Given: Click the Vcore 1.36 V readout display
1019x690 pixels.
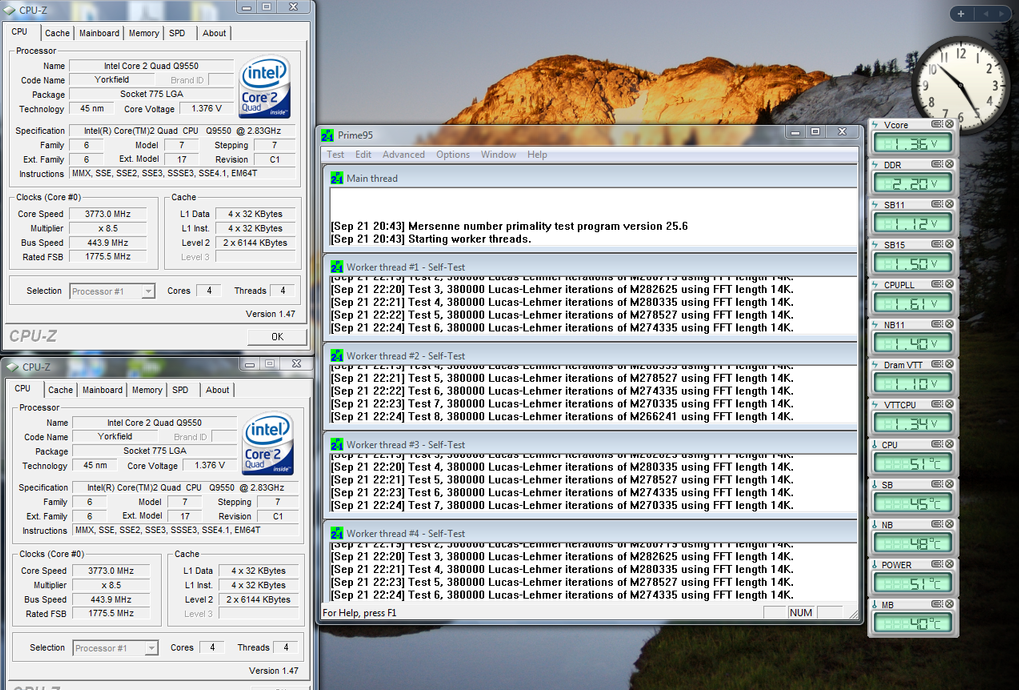Looking at the screenshot, I should tap(912, 144).
